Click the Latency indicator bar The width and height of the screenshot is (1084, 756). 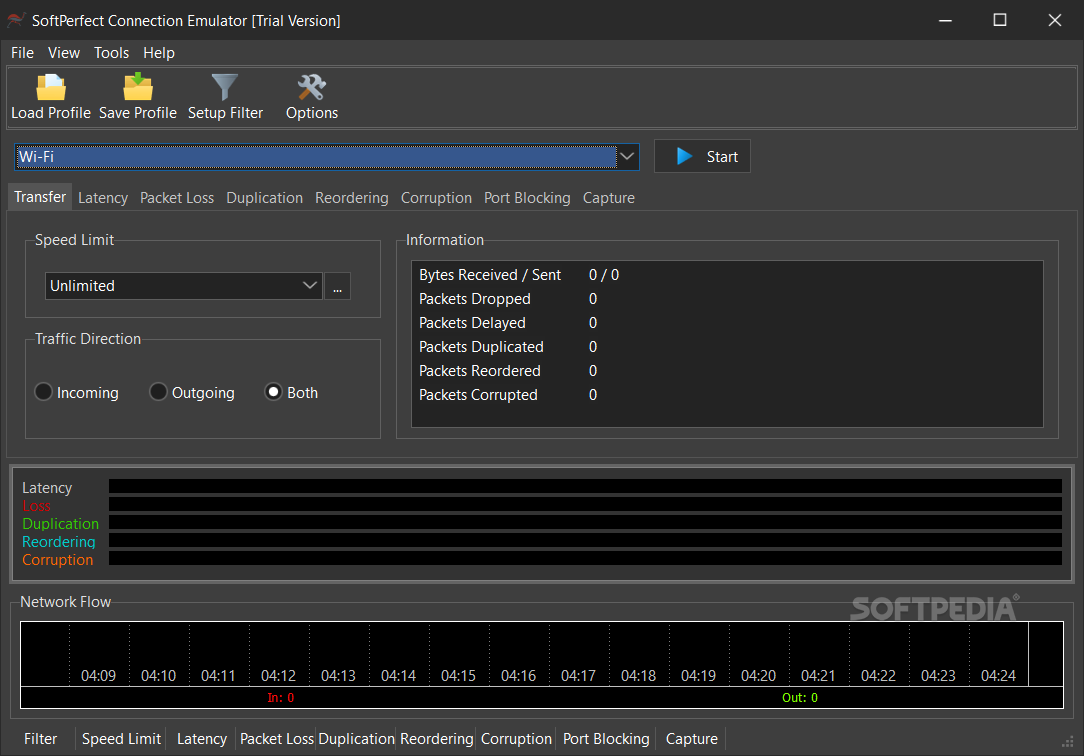[x=585, y=486]
